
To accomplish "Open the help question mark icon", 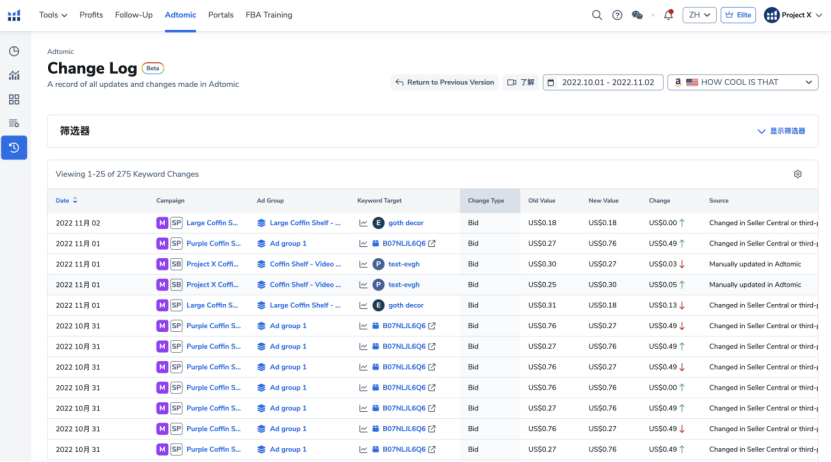I will pos(617,15).
